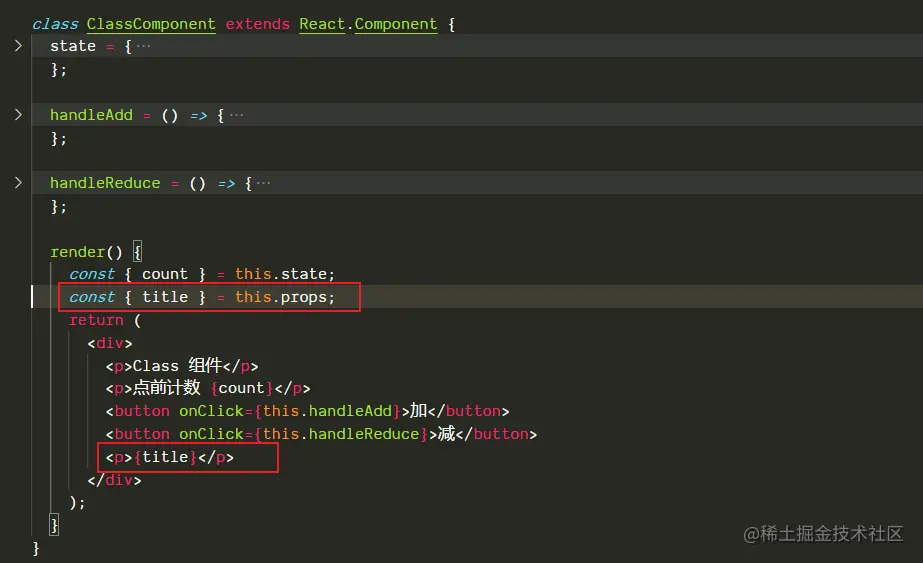
Task: Click the text 'Class 组件' paragraph
Action: click(177, 366)
